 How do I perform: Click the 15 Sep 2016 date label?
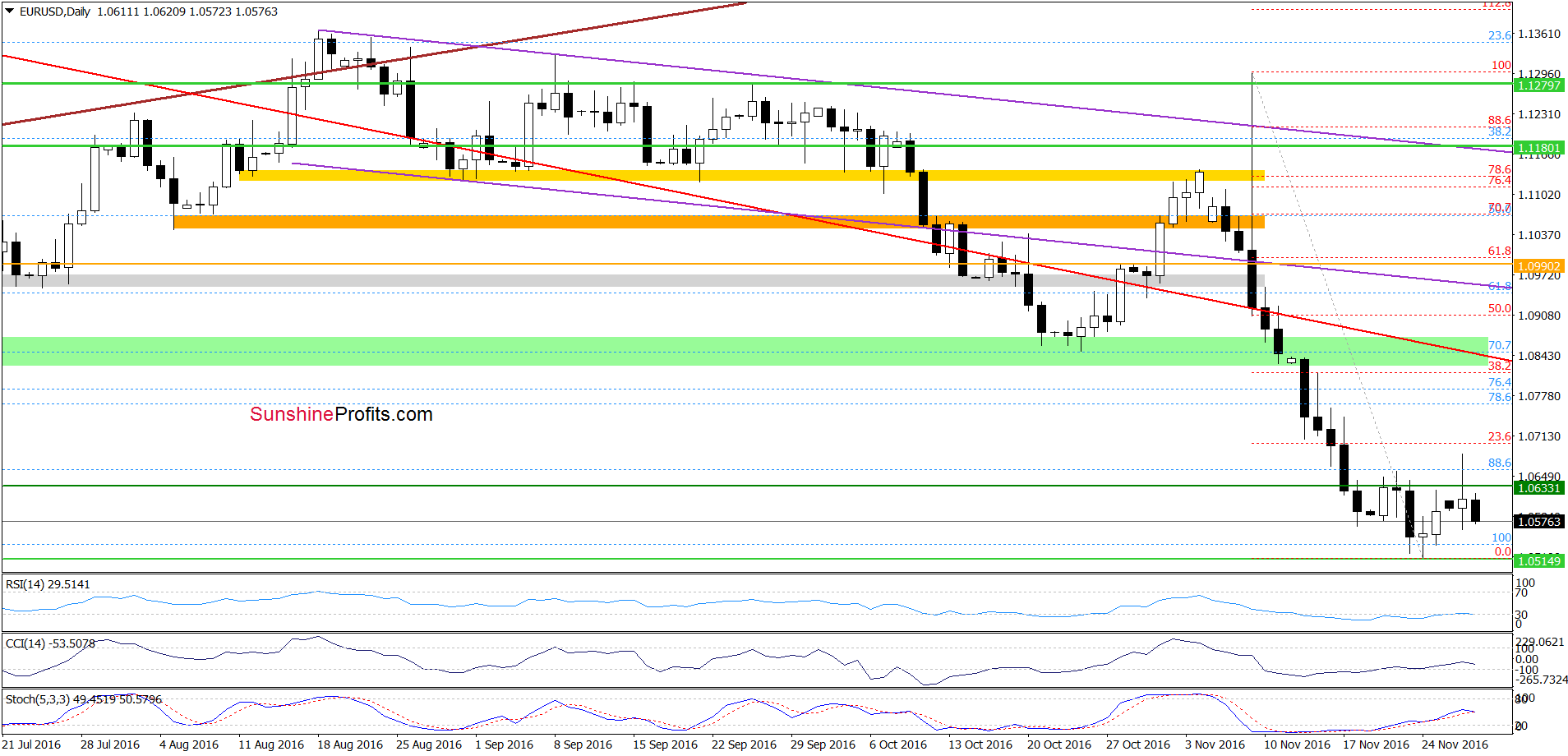665,744
